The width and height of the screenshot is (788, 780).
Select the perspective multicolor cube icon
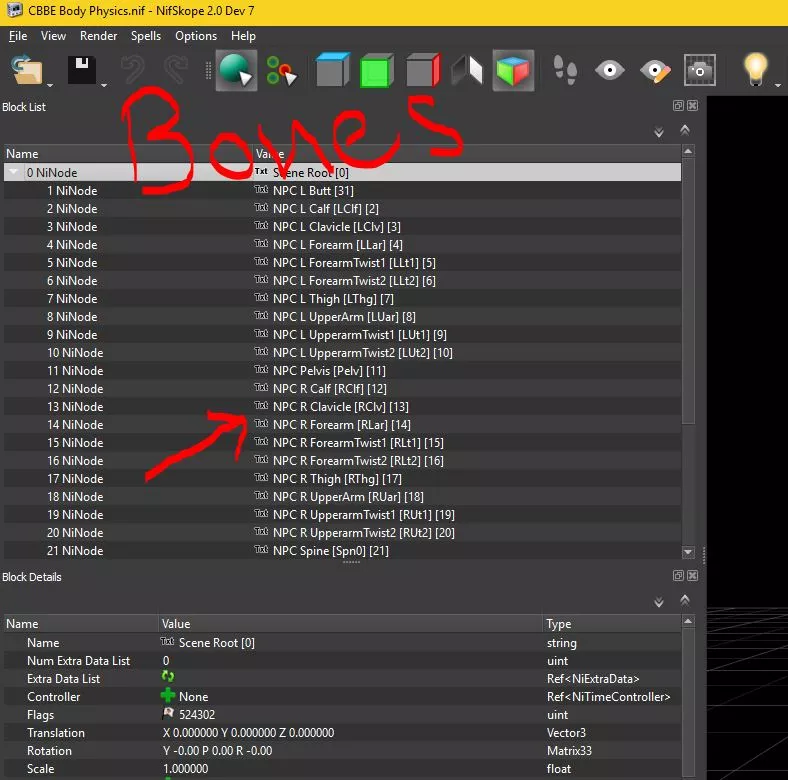click(513, 70)
